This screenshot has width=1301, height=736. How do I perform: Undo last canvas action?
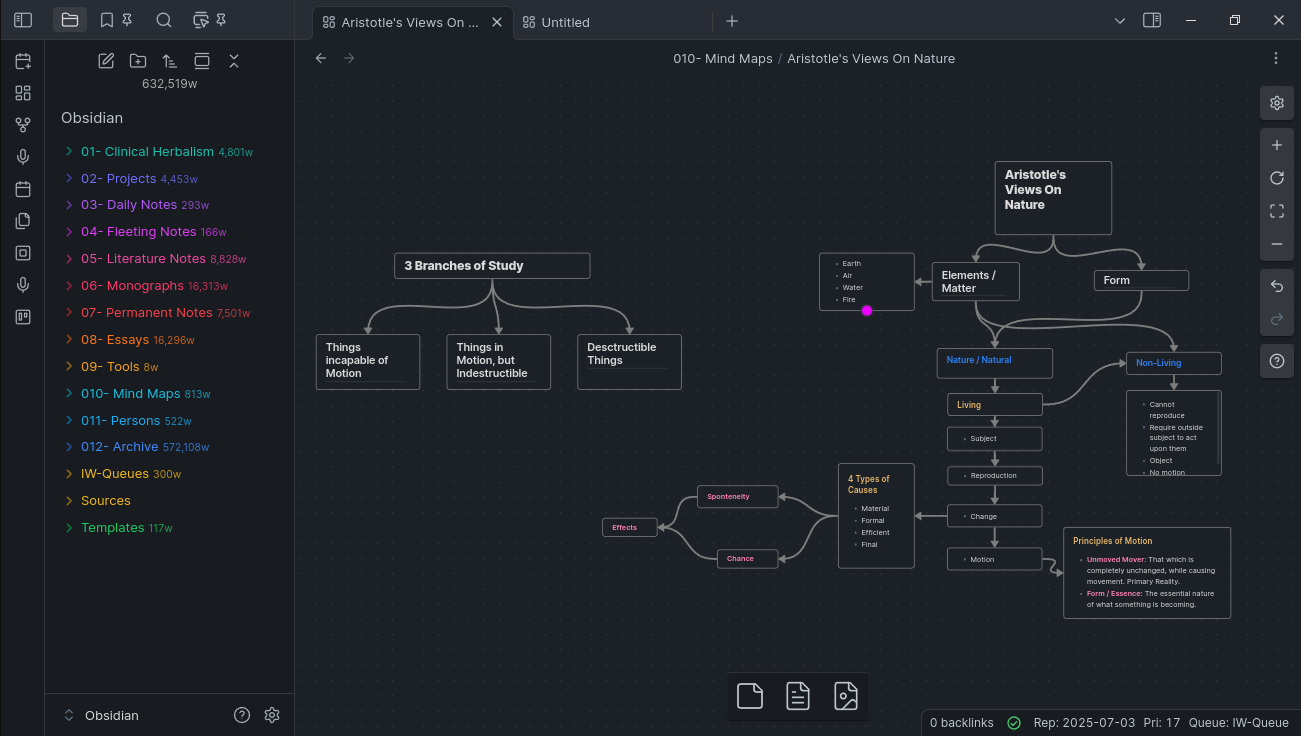click(x=1277, y=287)
